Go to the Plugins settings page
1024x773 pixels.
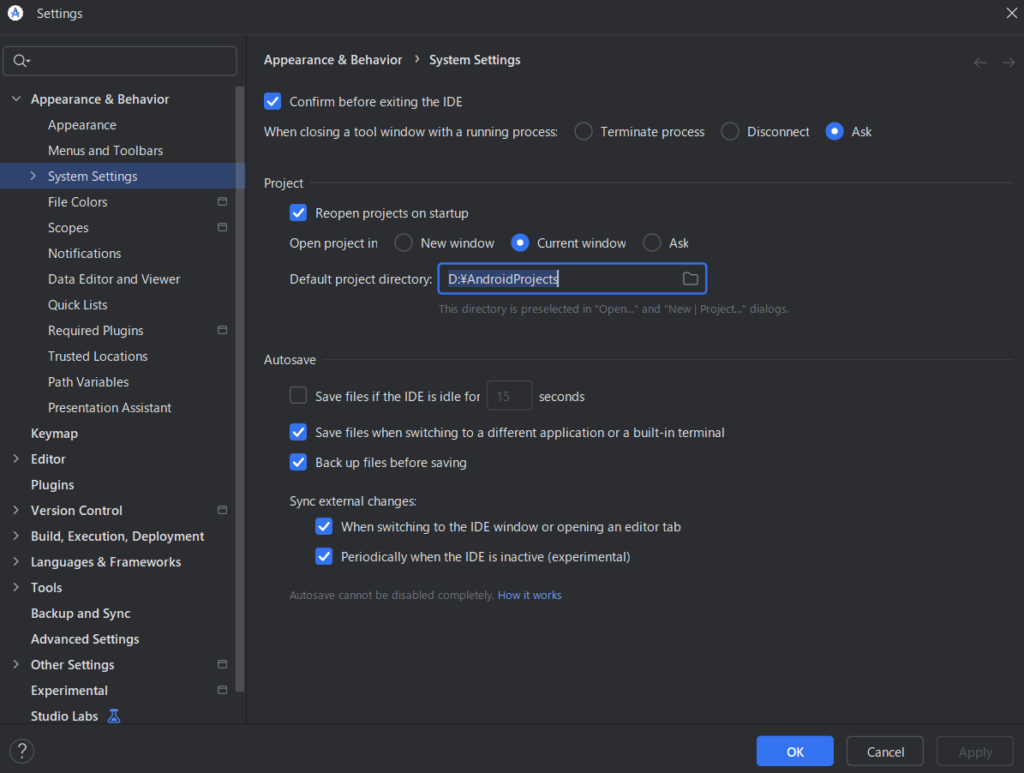[52, 485]
